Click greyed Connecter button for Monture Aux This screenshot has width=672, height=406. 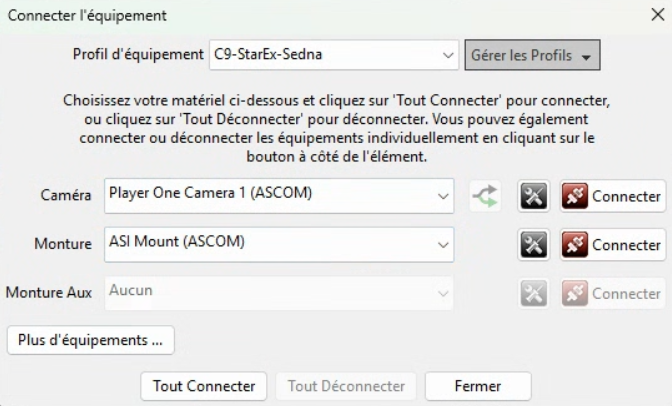tap(612, 293)
